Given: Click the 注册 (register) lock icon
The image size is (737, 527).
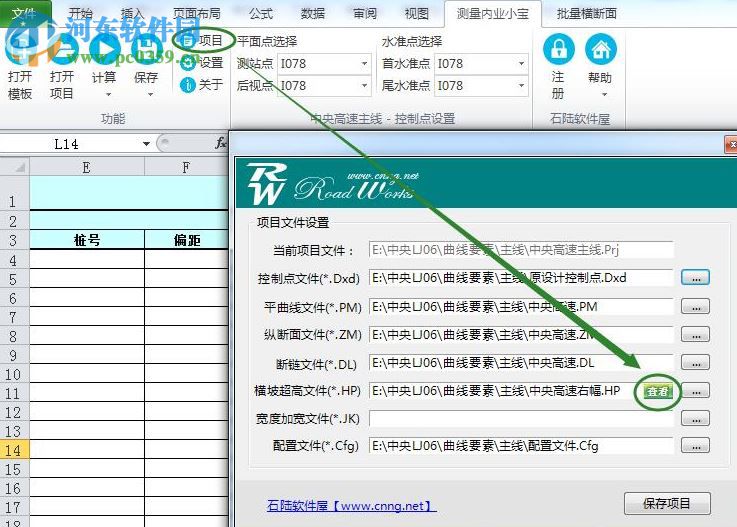Looking at the screenshot, I should coord(558,49).
